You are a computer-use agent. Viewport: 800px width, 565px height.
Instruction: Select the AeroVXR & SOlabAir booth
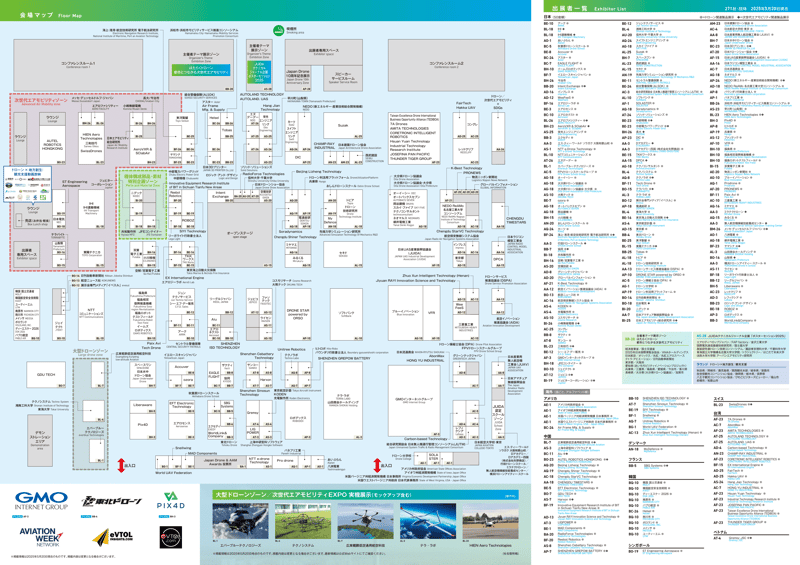pos(143,152)
